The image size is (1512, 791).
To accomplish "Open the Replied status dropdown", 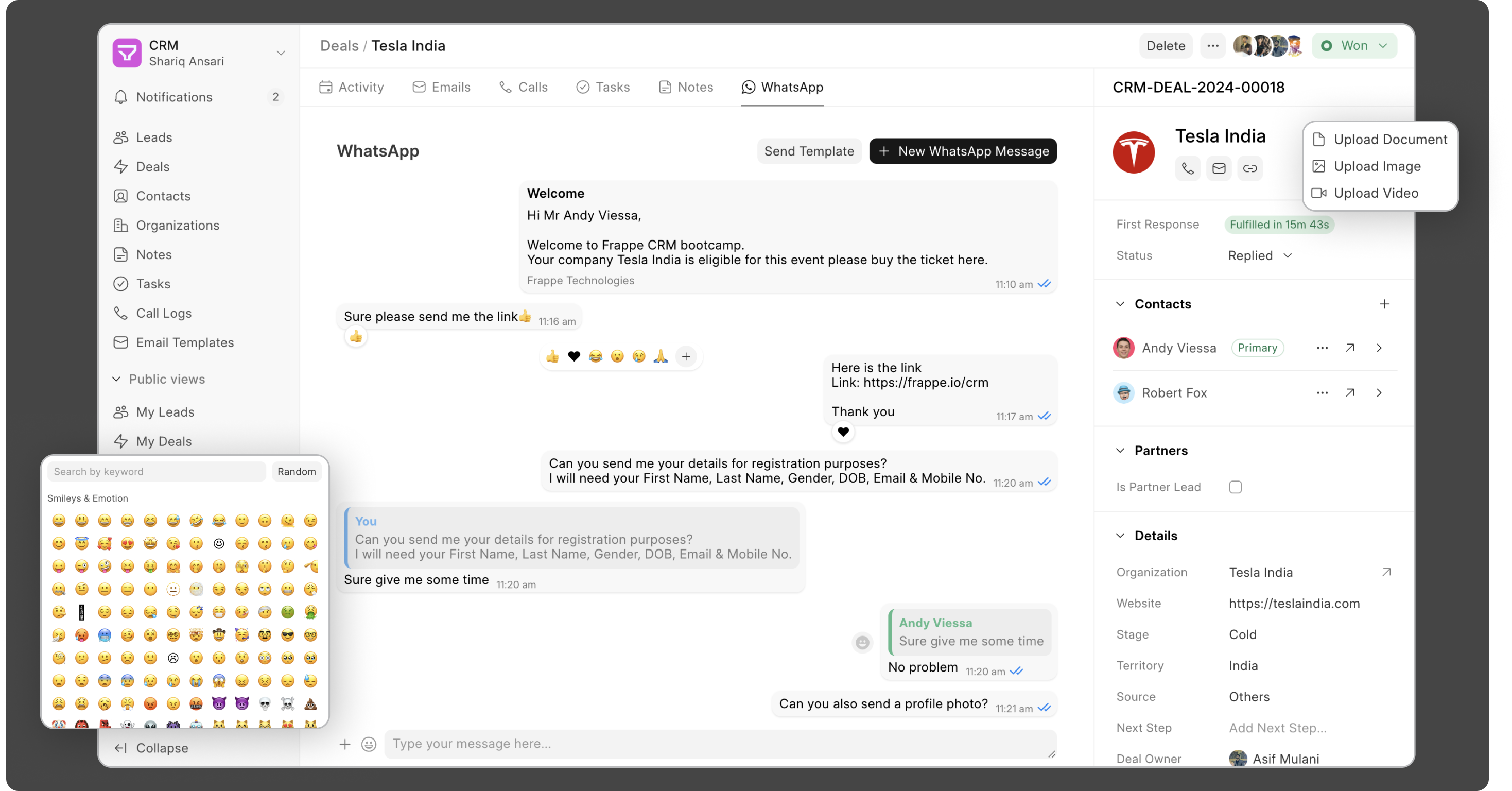I will click(x=1260, y=255).
